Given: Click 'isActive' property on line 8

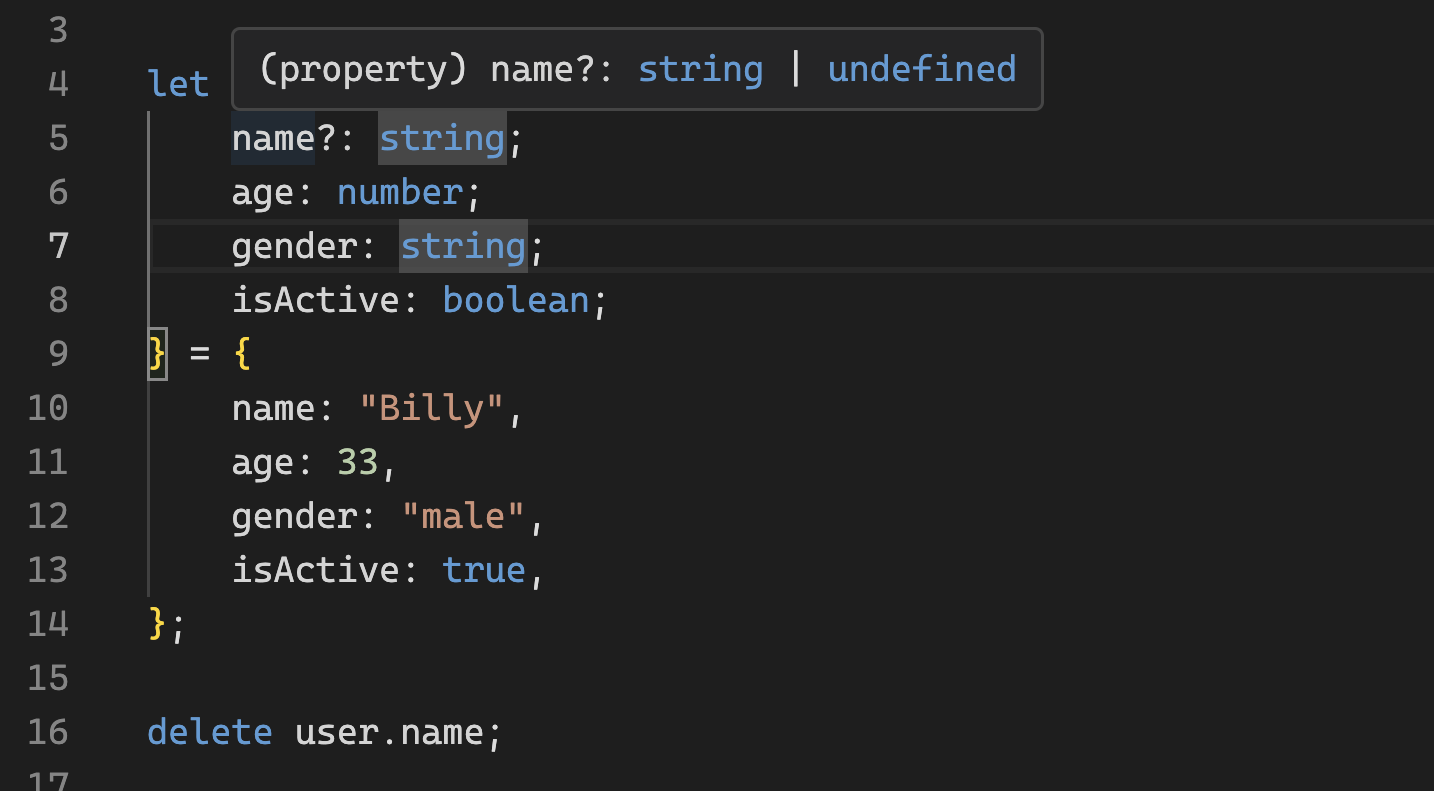Looking at the screenshot, I should pos(315,300).
